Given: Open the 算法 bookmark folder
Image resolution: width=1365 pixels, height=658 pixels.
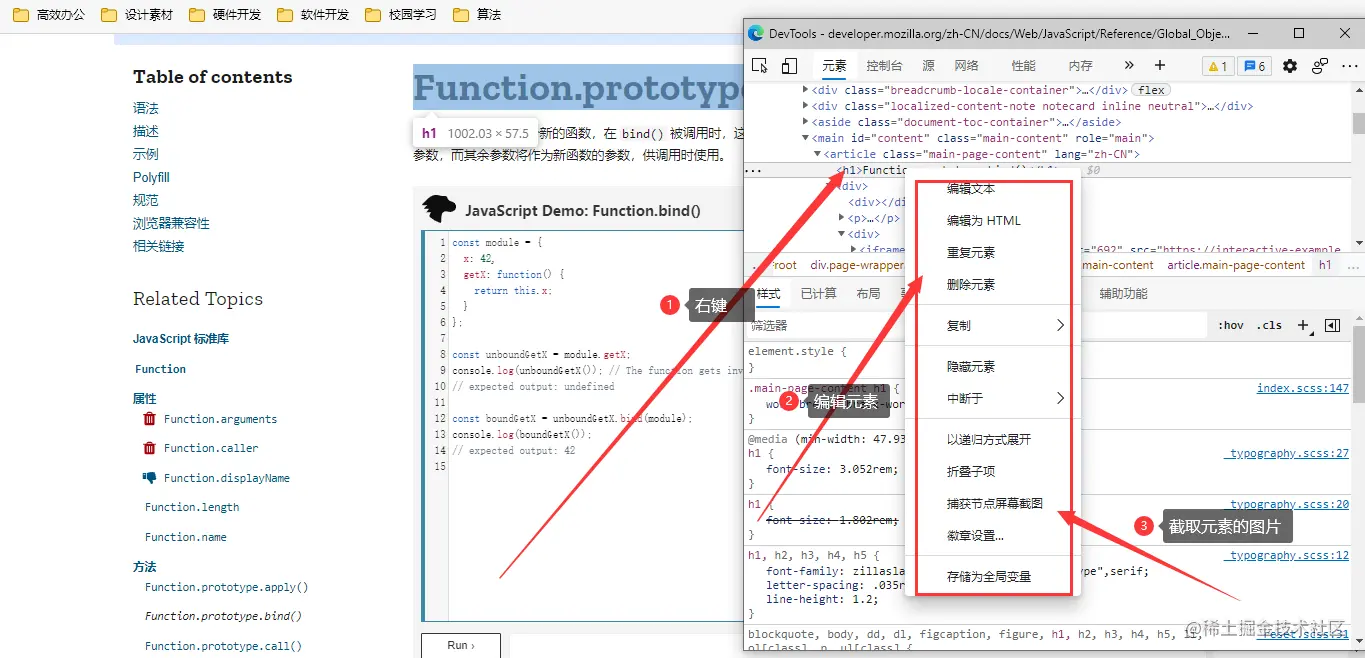Looking at the screenshot, I should (x=477, y=15).
